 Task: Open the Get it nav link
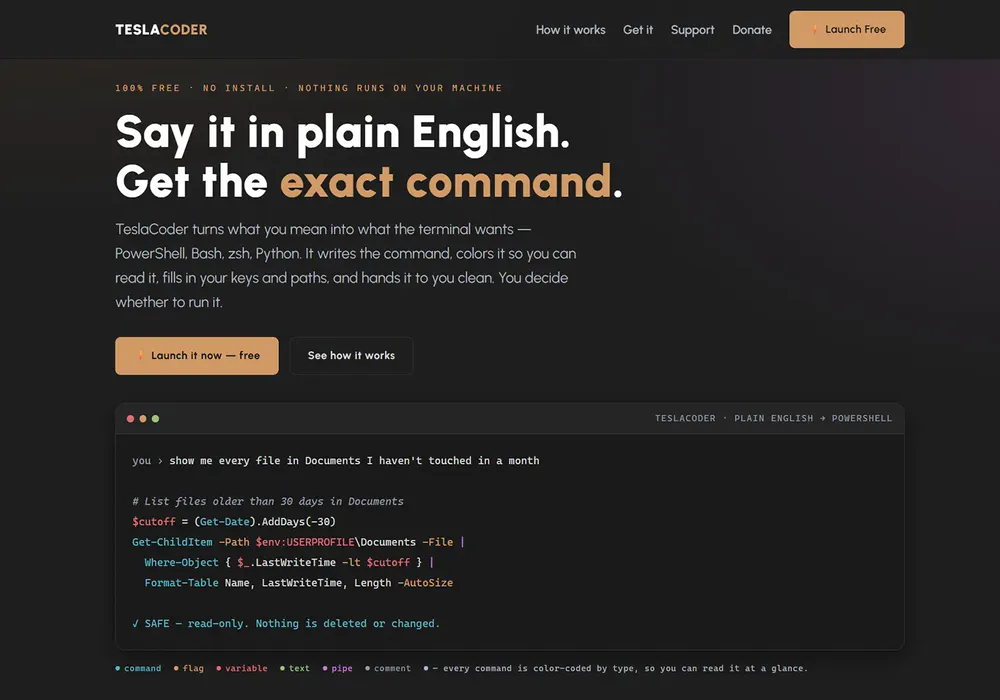[638, 30]
